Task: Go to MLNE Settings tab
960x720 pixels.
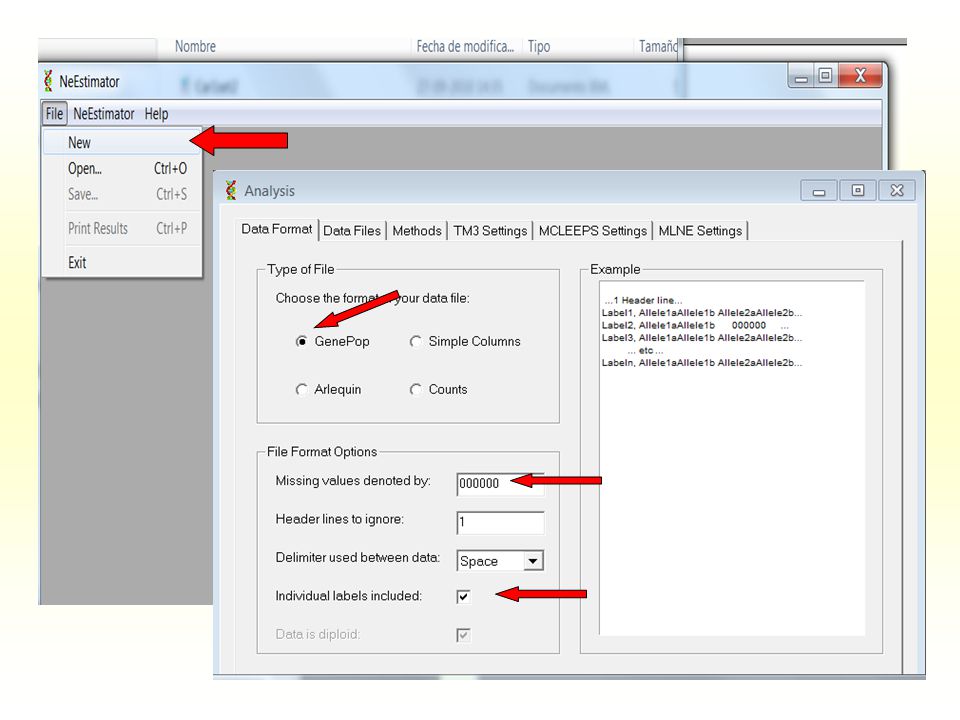Action: click(700, 231)
